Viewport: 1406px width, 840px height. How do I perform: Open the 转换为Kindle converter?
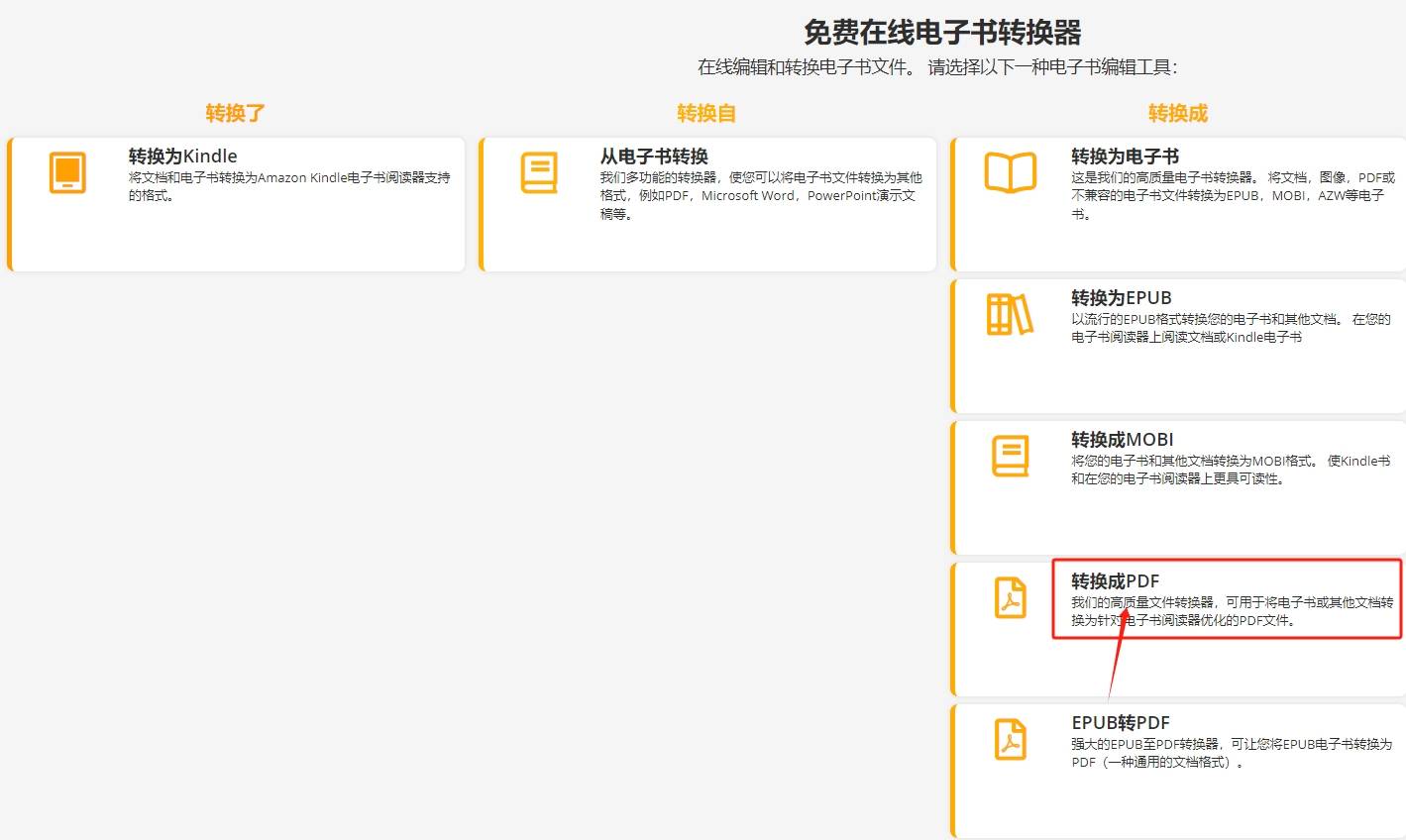pos(235,203)
